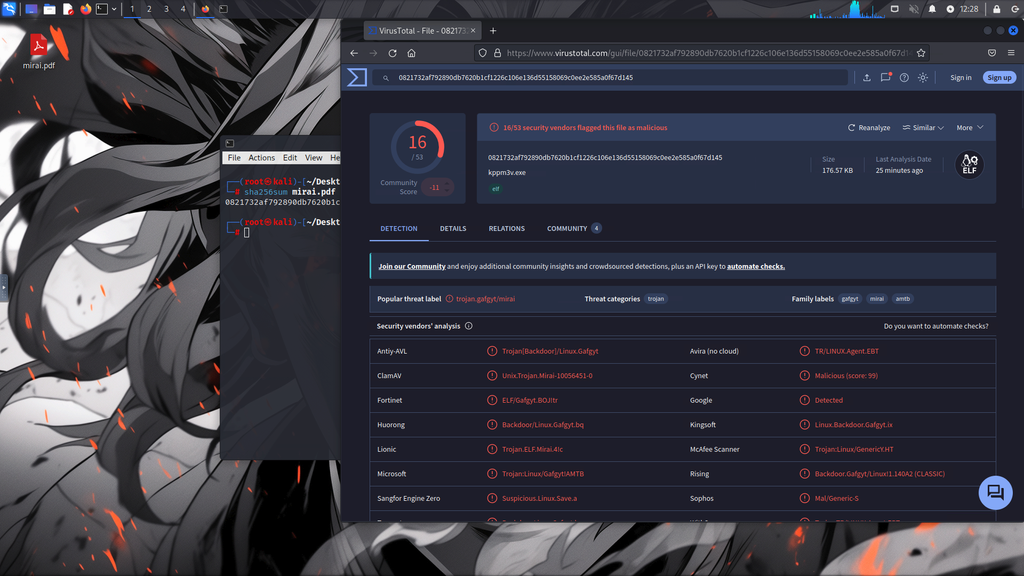Open the terminal emulator panel launcher

[x=102, y=9]
